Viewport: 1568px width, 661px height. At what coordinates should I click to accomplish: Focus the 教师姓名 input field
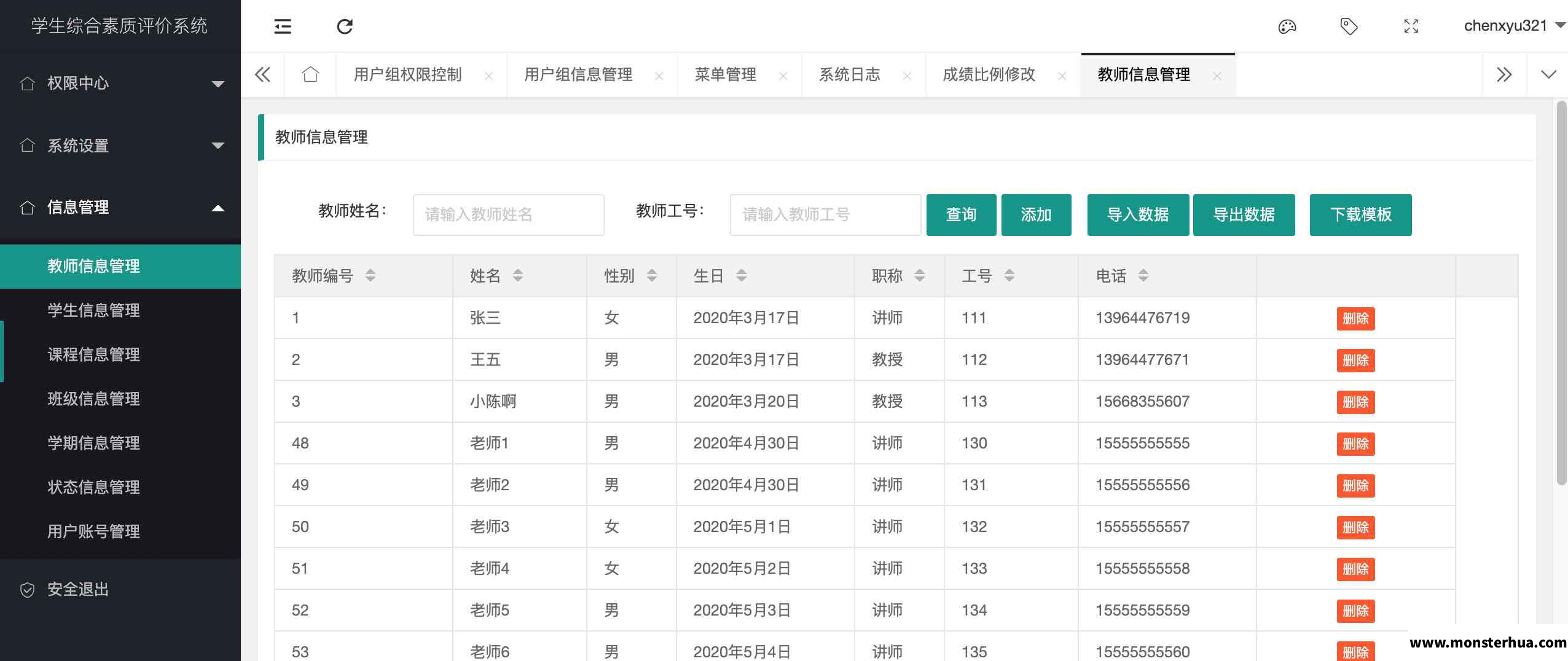508,214
